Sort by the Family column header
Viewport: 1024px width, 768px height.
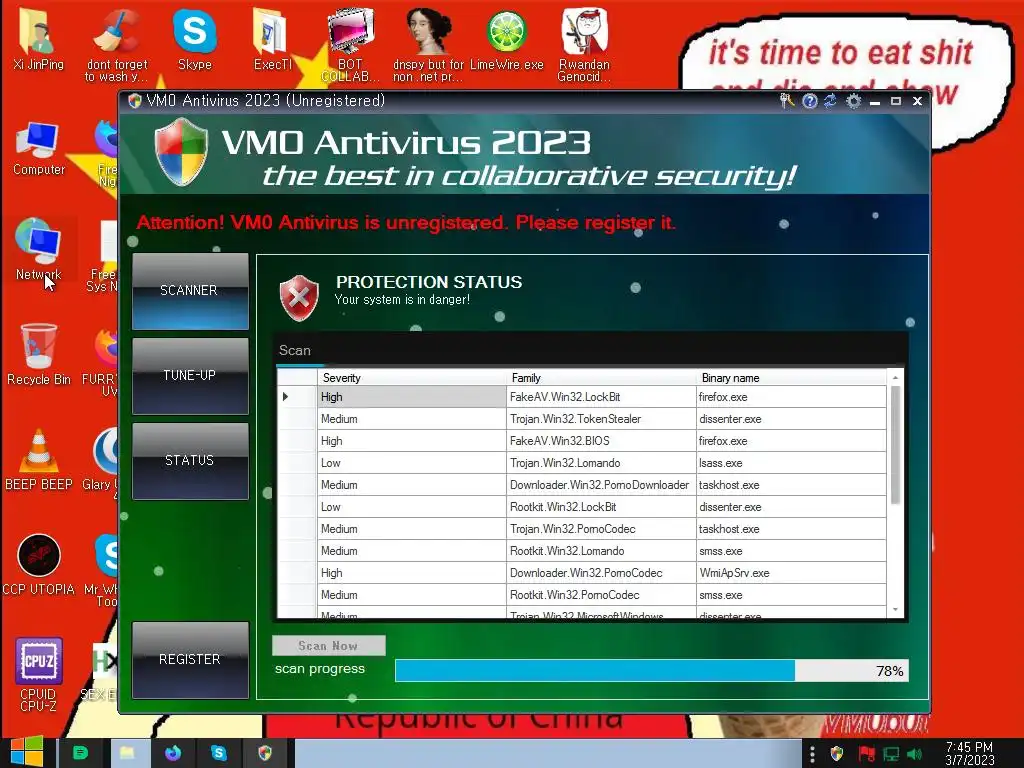coord(601,377)
